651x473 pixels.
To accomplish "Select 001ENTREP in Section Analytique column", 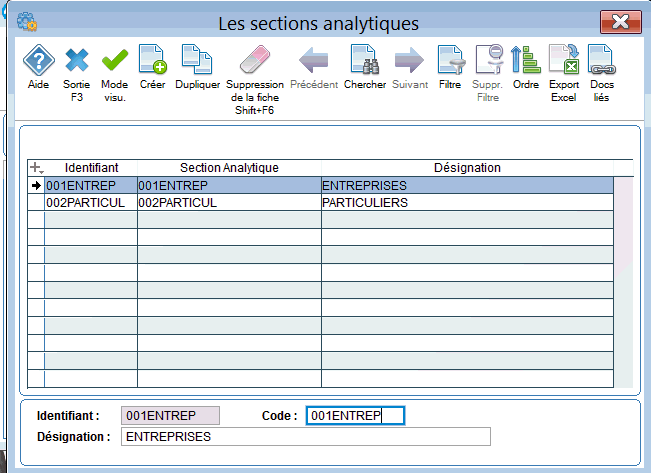I will (229, 185).
